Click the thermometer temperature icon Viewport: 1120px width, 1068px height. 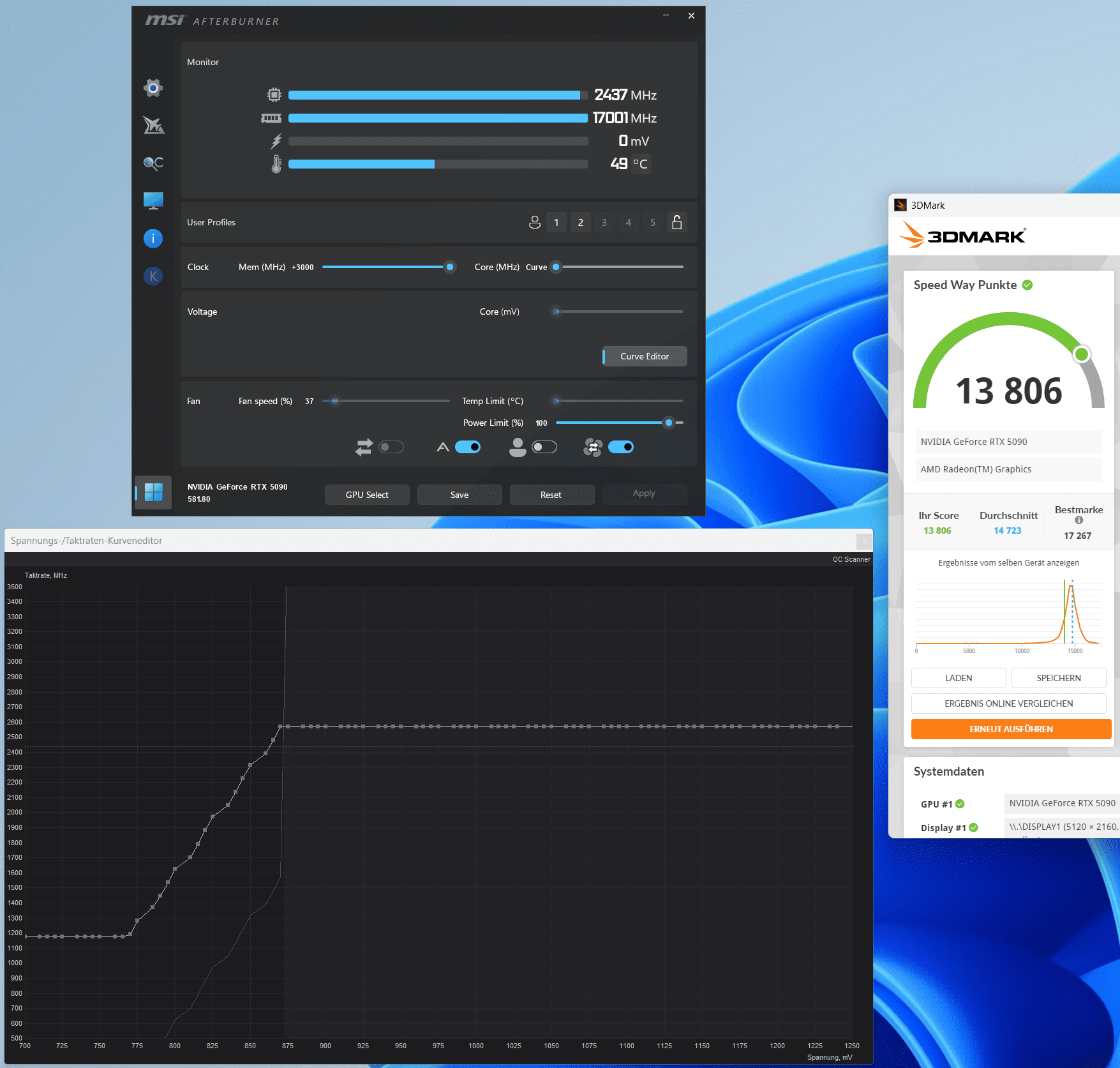(276, 164)
